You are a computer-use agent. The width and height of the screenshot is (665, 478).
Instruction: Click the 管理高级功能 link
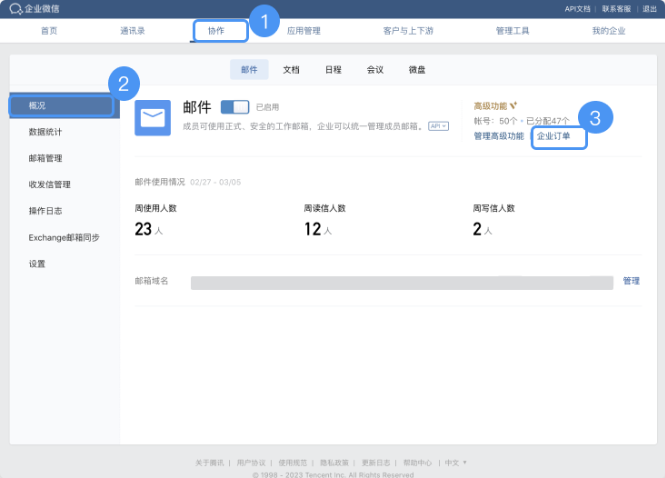point(498,136)
